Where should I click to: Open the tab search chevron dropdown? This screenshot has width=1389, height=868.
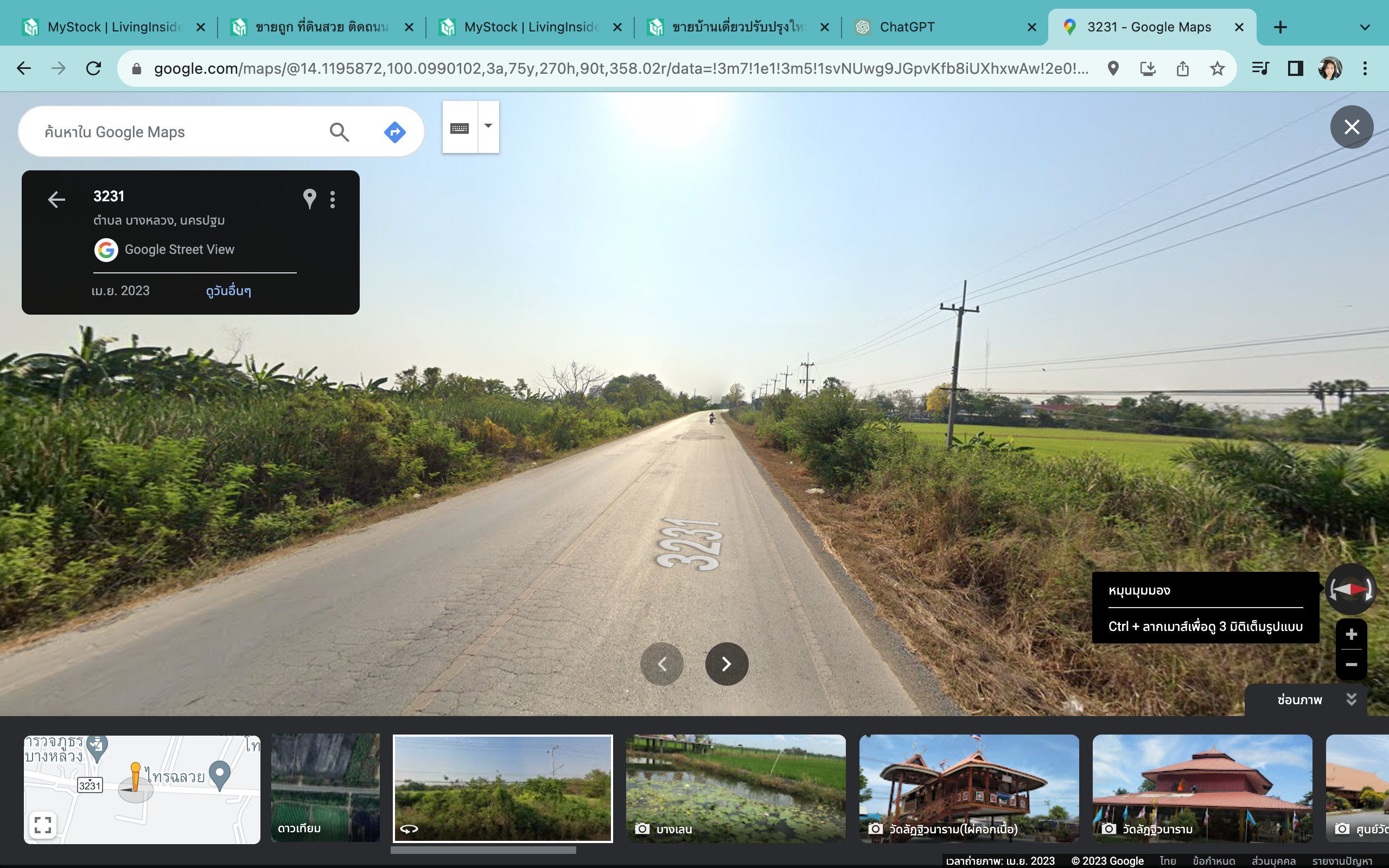pyautogui.click(x=1365, y=27)
